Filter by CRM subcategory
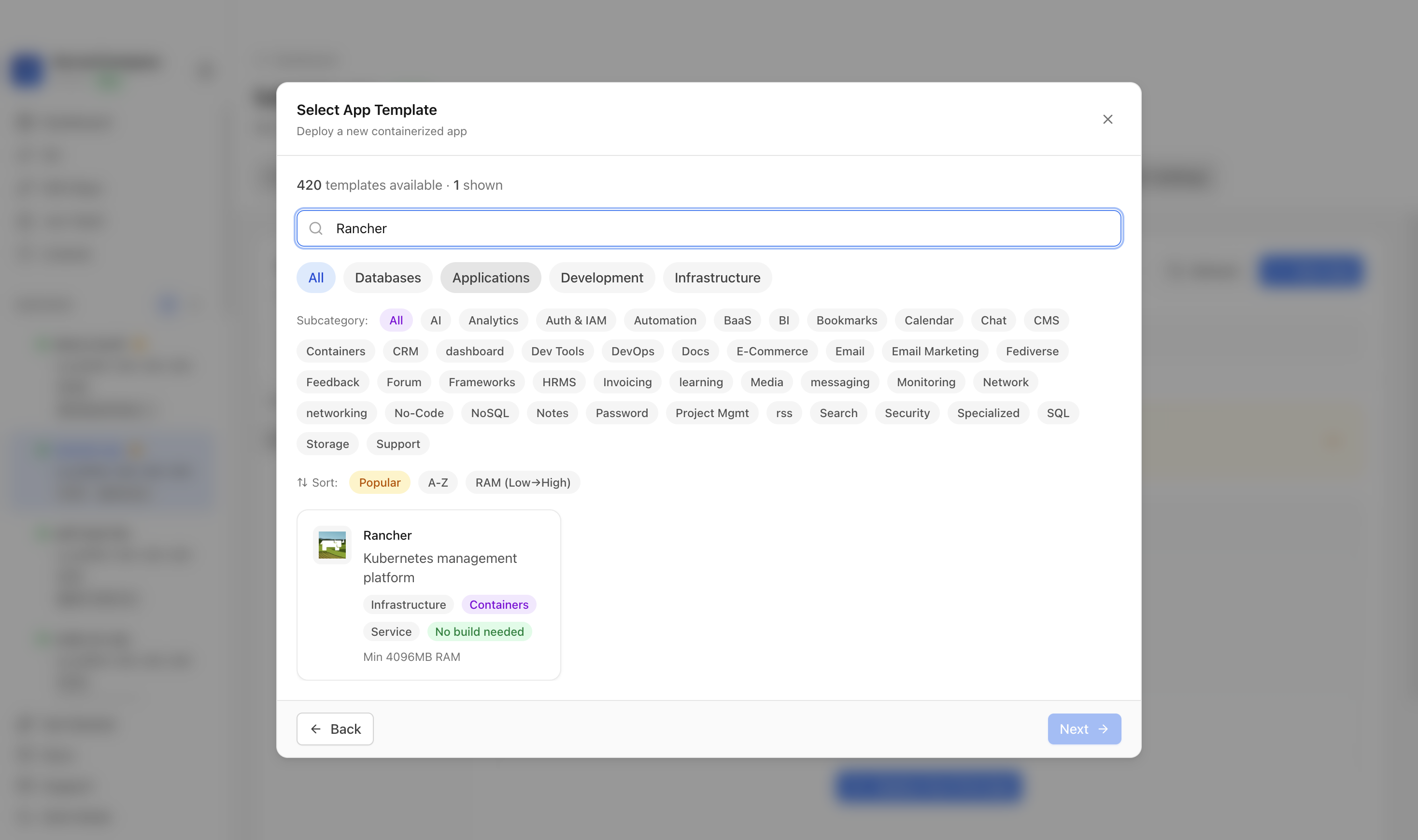This screenshot has width=1418, height=840. [406, 351]
